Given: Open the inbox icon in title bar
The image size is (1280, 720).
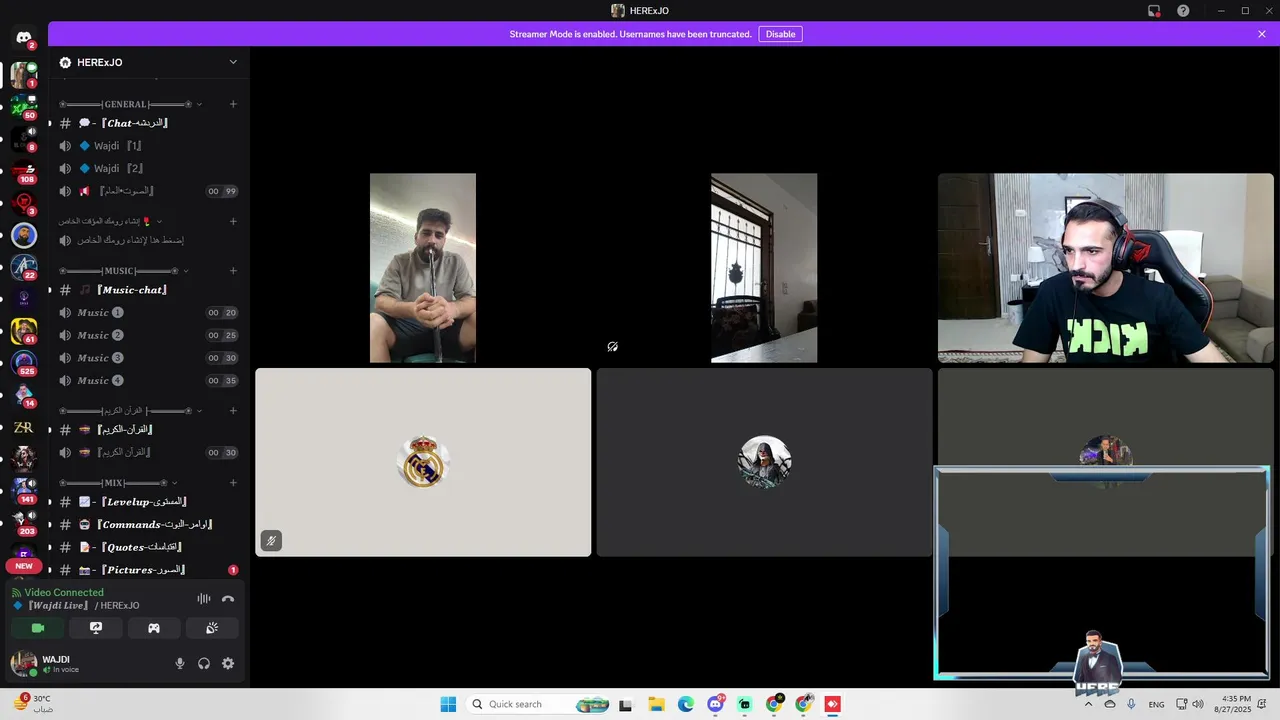Looking at the screenshot, I should point(1154,11).
